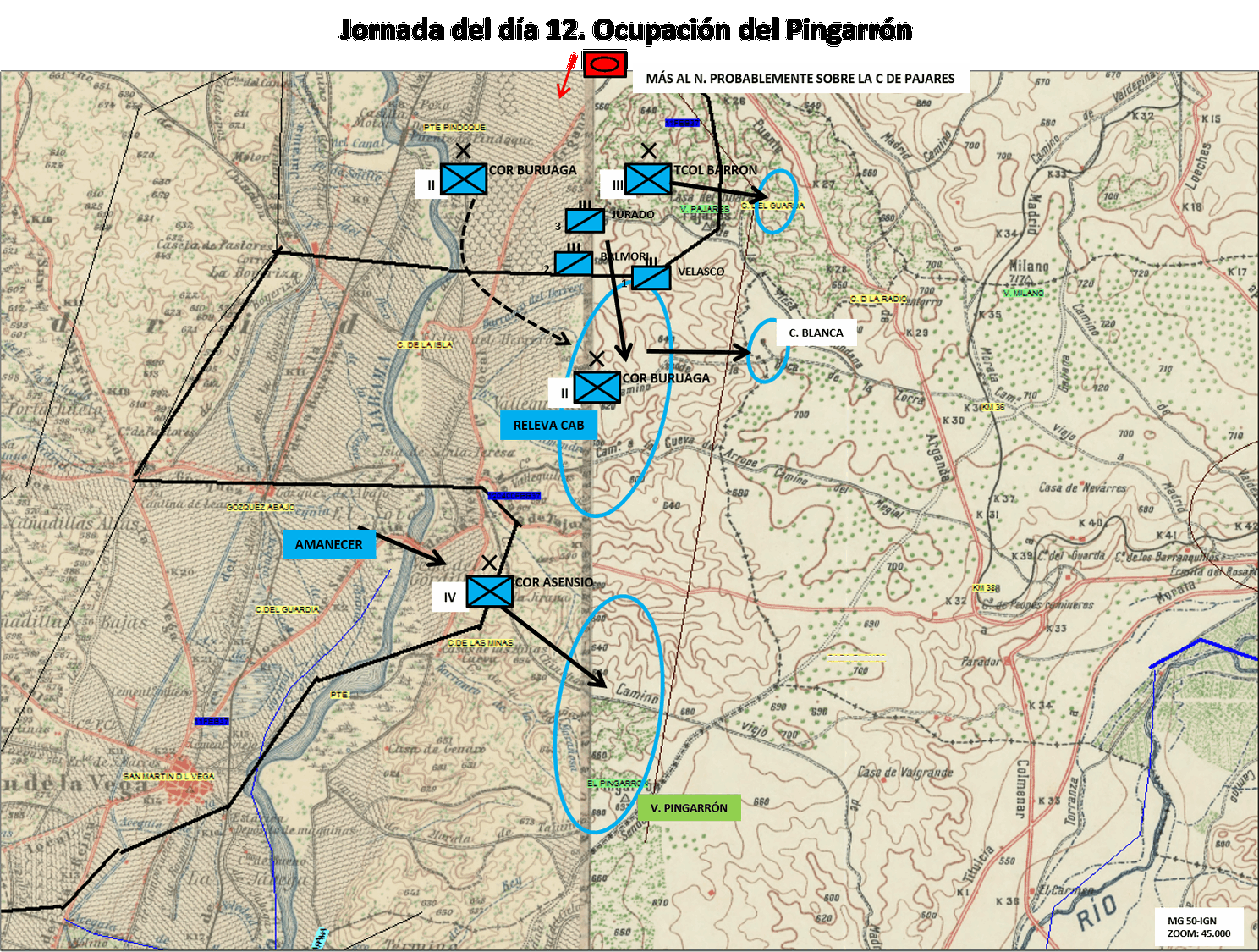Image resolution: width=1259 pixels, height=952 pixels.
Task: Click the yellow KM 38 marker label
Action: click(984, 587)
